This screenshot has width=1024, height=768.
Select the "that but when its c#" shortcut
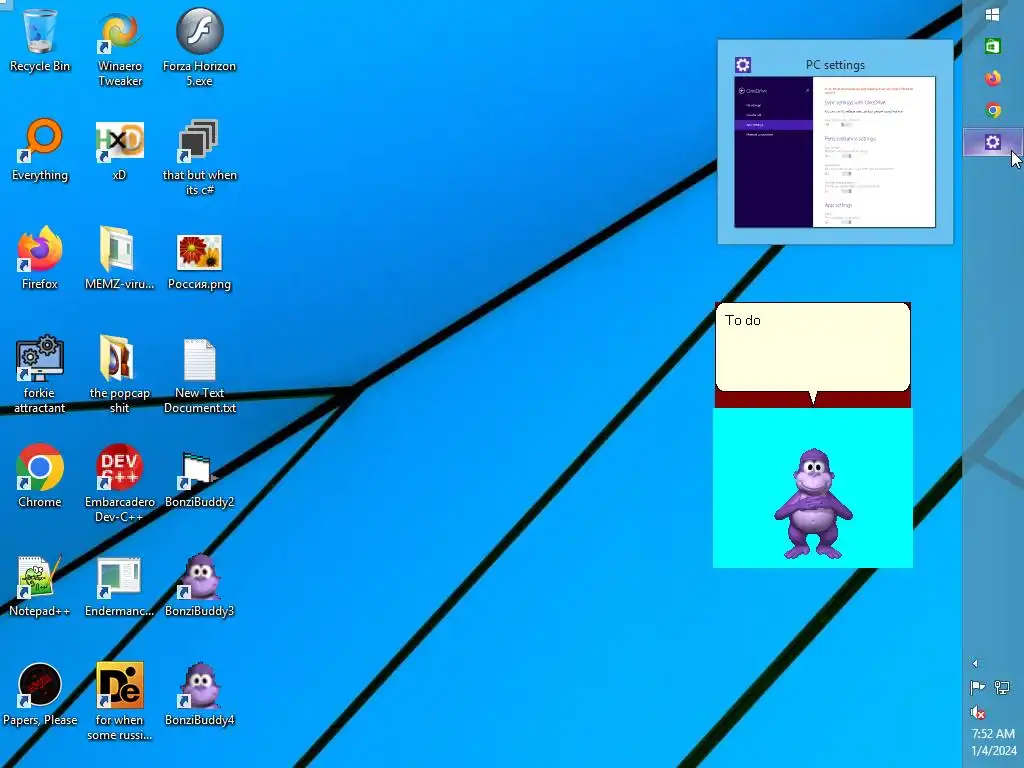(x=199, y=157)
